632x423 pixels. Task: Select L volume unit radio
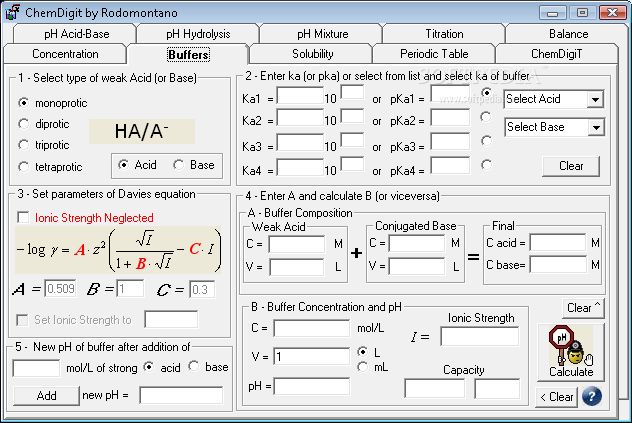click(363, 352)
